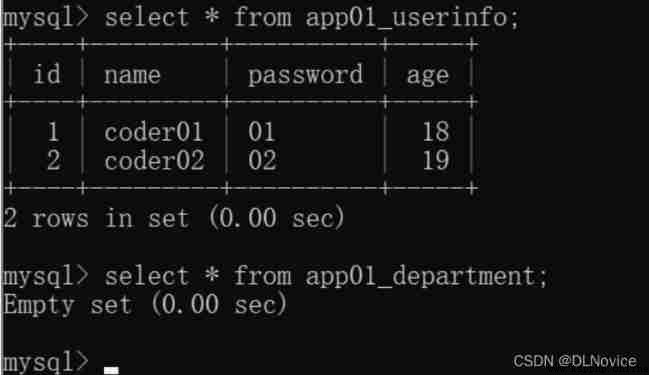Click the blinking cursor at the last prompt
The height and width of the screenshot is (375, 649).
[x=111, y=370]
